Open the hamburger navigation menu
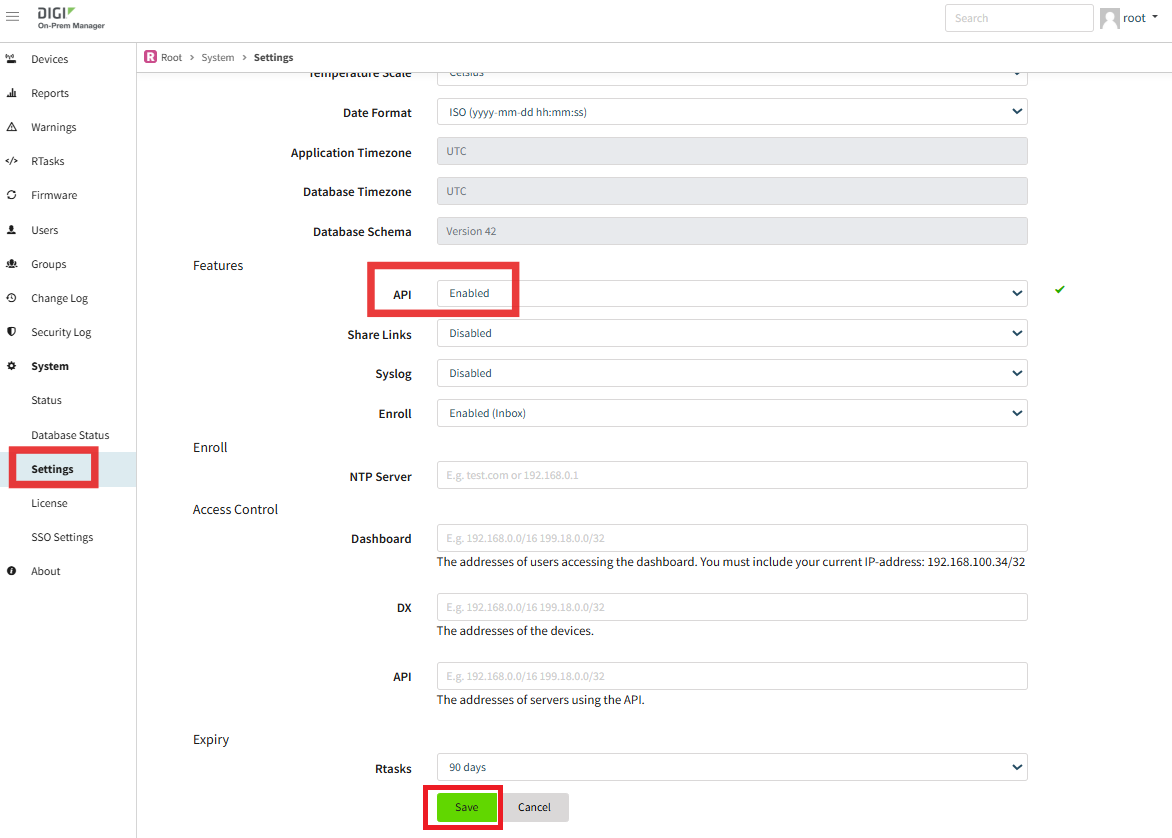 pyautogui.click(x=12, y=16)
